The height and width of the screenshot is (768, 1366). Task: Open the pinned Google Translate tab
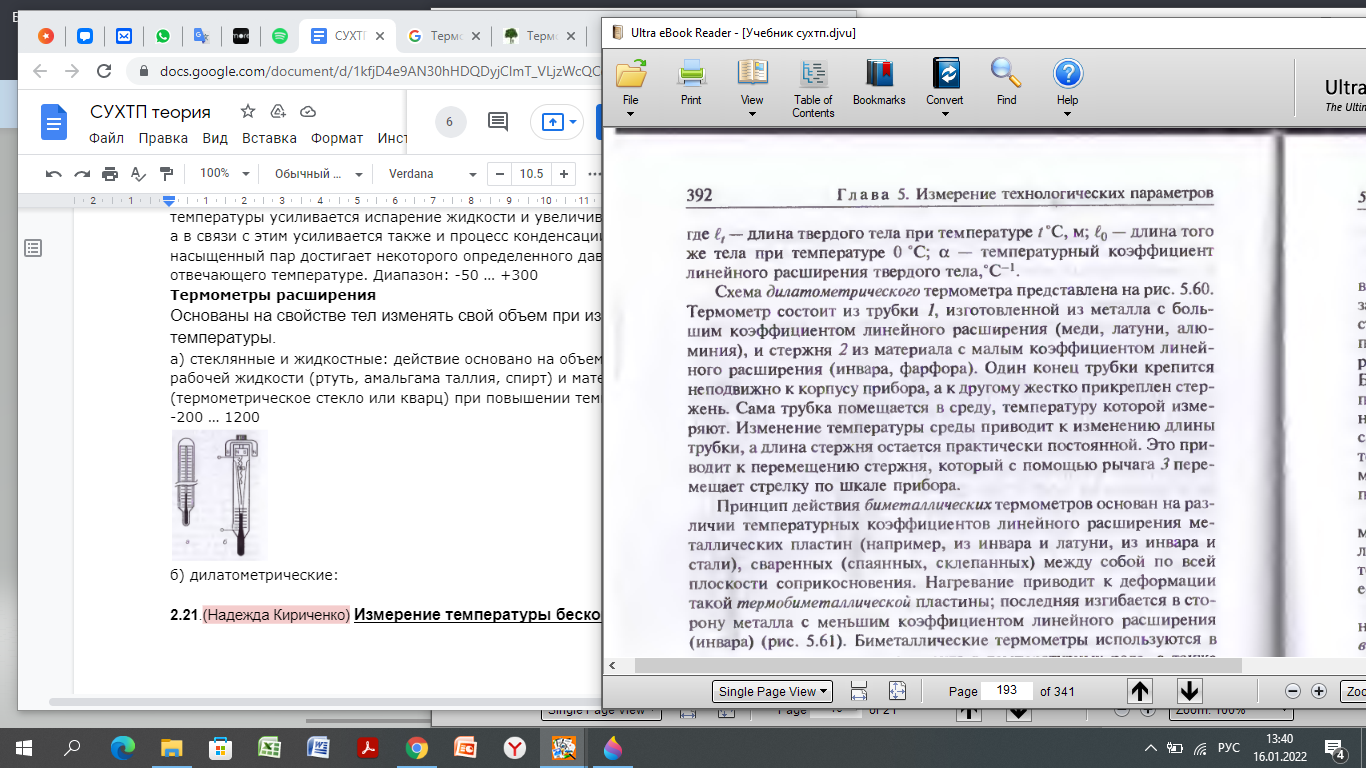tap(202, 36)
